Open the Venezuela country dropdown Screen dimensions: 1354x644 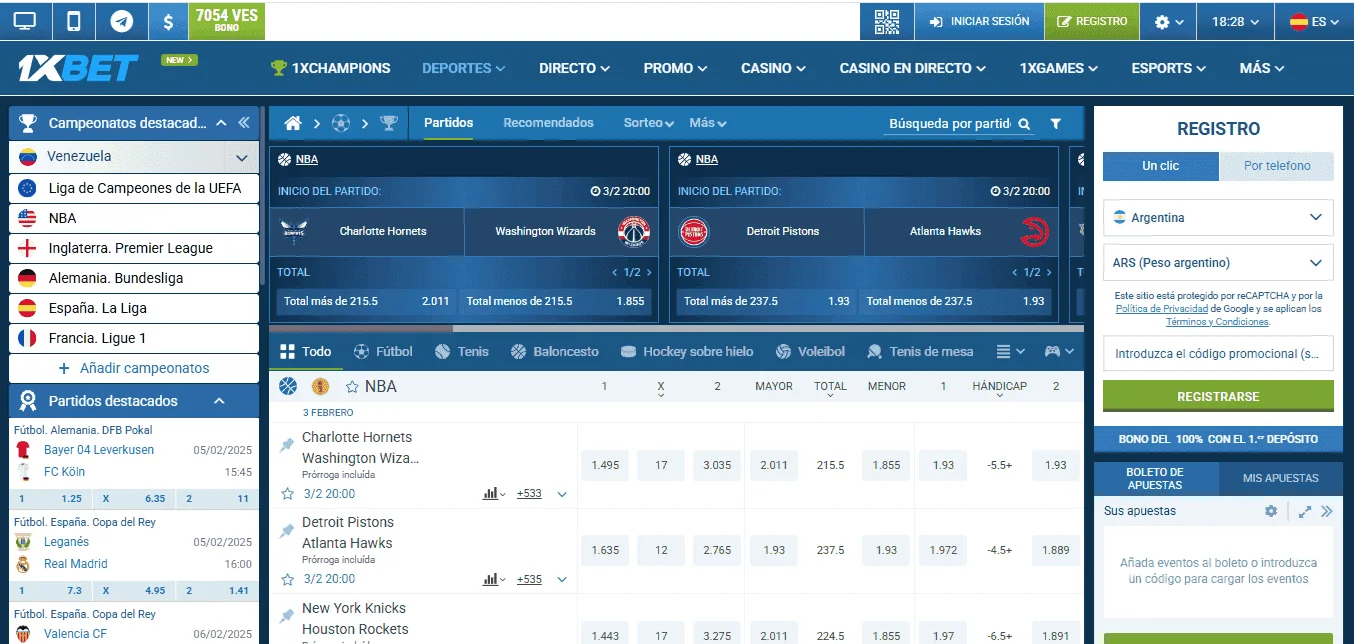(x=134, y=157)
